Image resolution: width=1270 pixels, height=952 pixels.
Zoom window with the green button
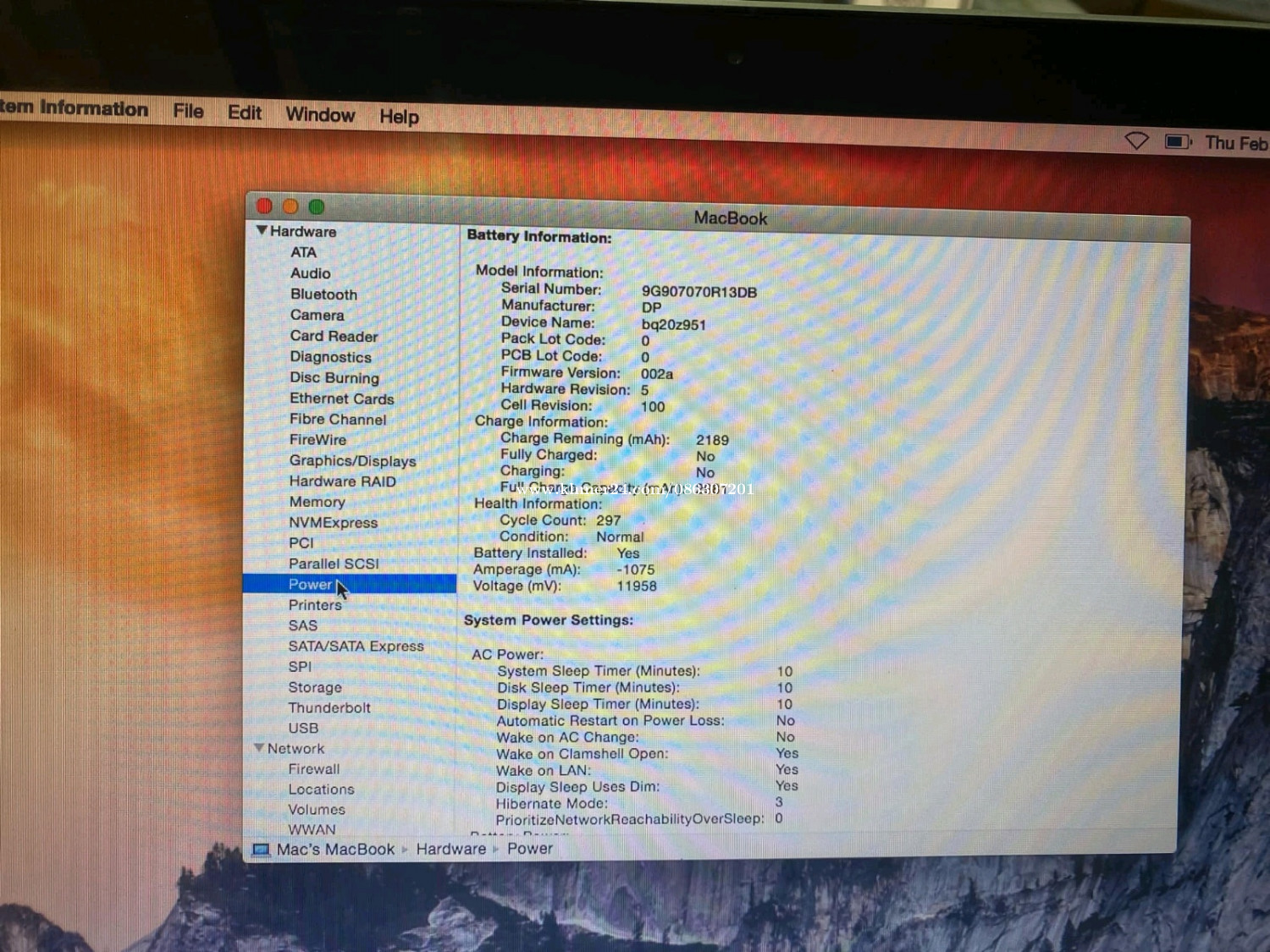pos(317,206)
